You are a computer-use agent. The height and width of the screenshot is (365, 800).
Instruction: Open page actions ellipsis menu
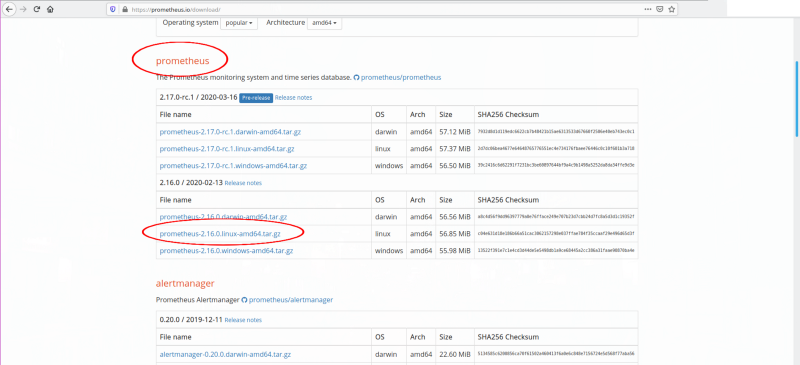[x=648, y=9]
